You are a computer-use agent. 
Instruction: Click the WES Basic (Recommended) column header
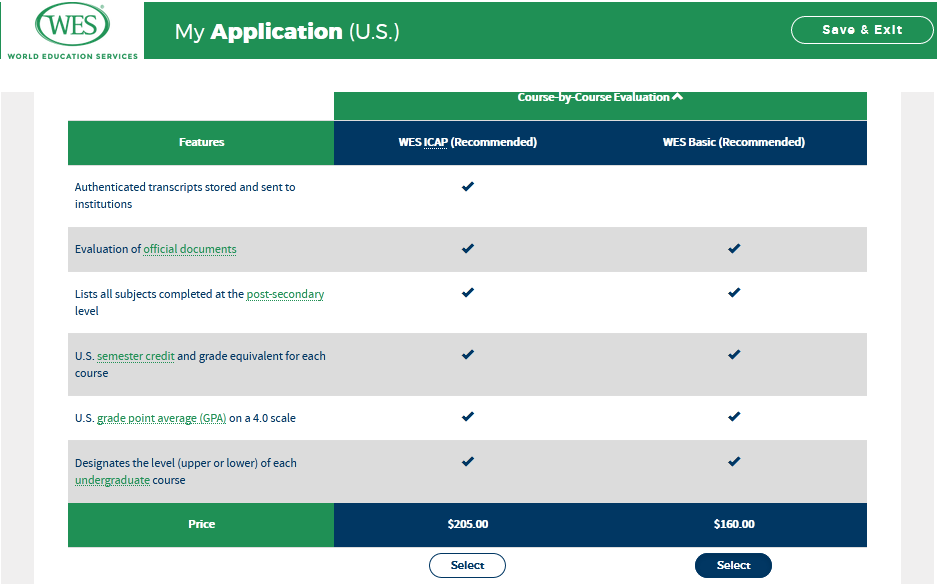point(733,142)
